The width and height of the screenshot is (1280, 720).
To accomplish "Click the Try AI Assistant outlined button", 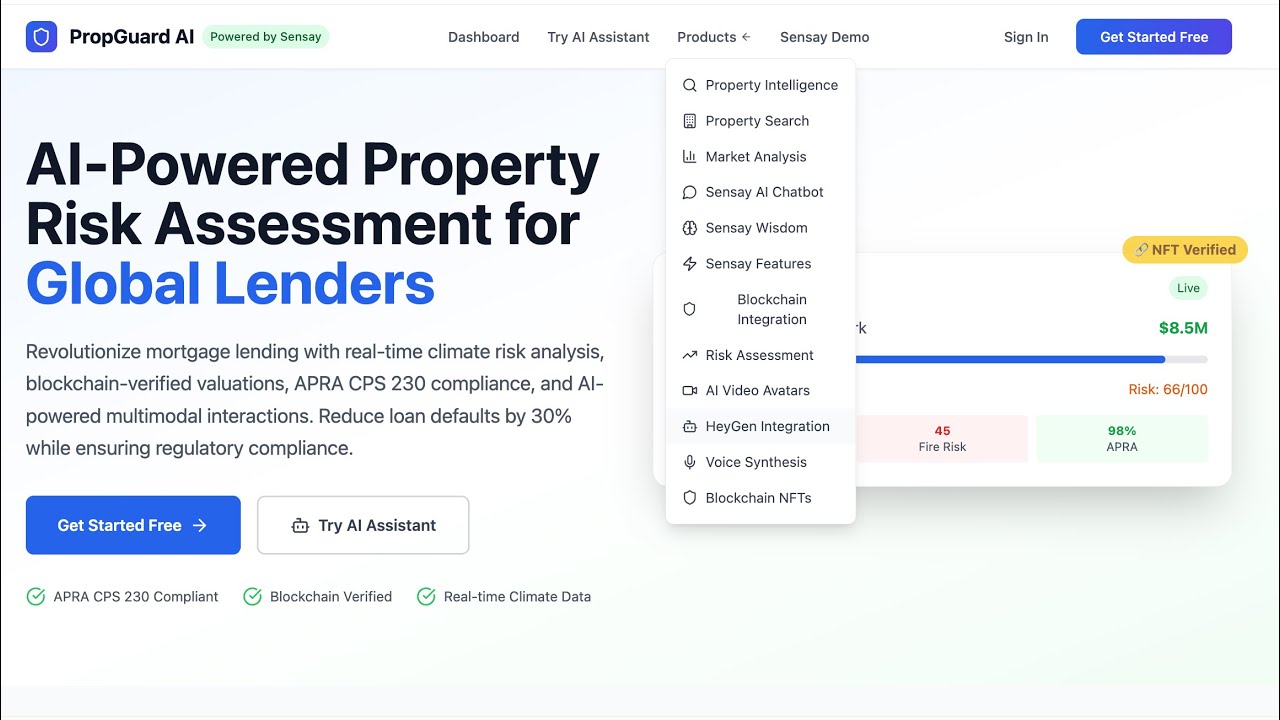I will click(x=363, y=525).
